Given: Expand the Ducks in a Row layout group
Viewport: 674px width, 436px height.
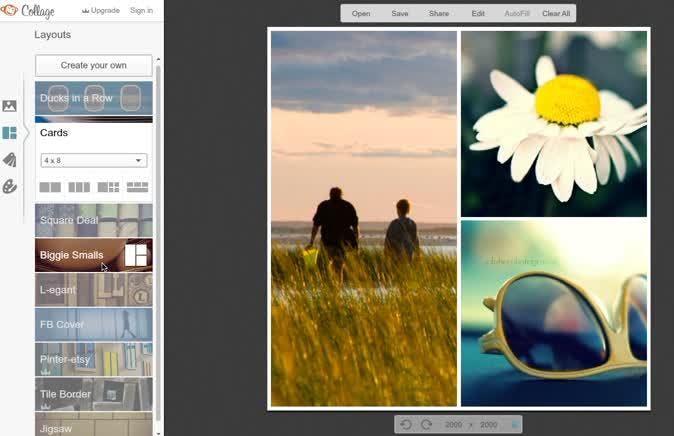Looking at the screenshot, I should pos(94,98).
